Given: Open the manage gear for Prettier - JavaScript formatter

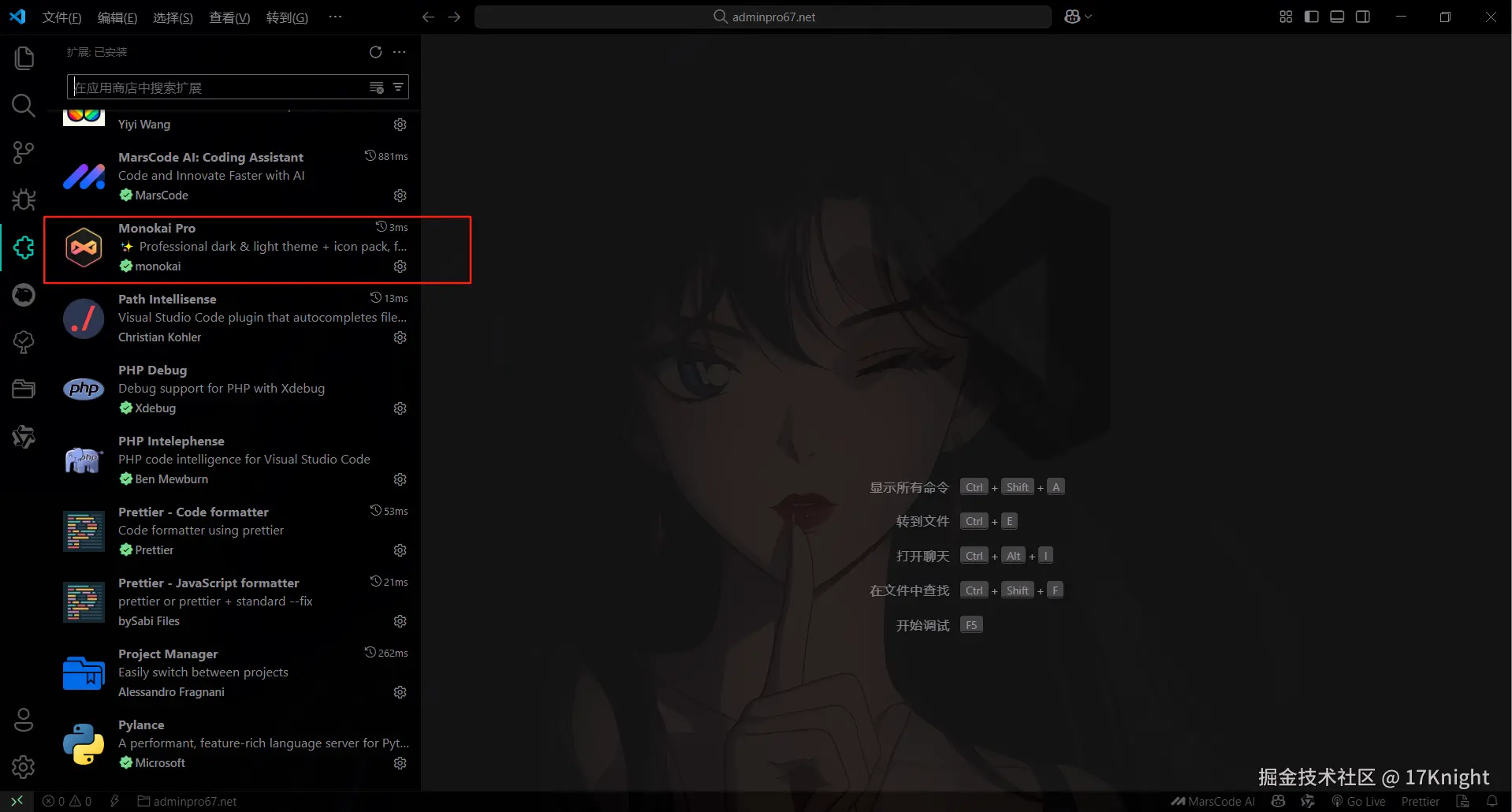Looking at the screenshot, I should click(400, 621).
